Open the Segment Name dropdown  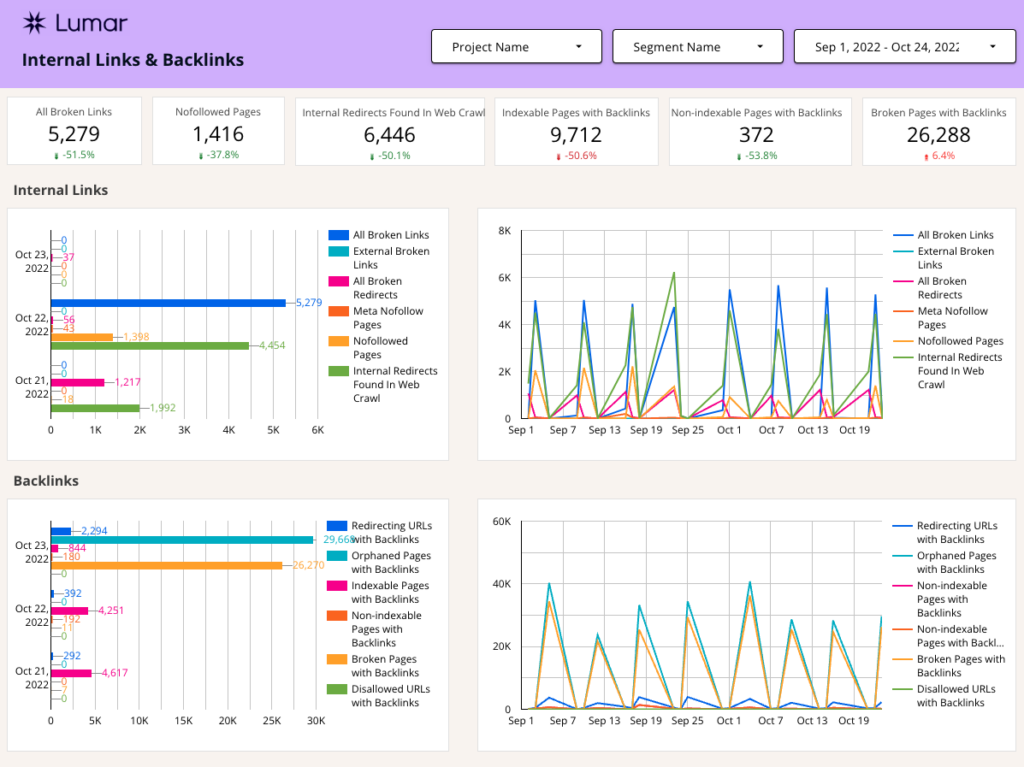point(697,46)
